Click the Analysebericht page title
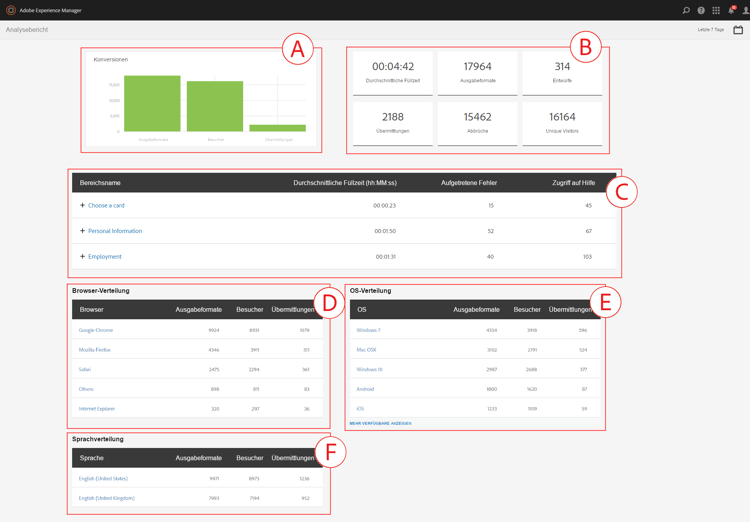The image size is (750, 522). pos(27,30)
